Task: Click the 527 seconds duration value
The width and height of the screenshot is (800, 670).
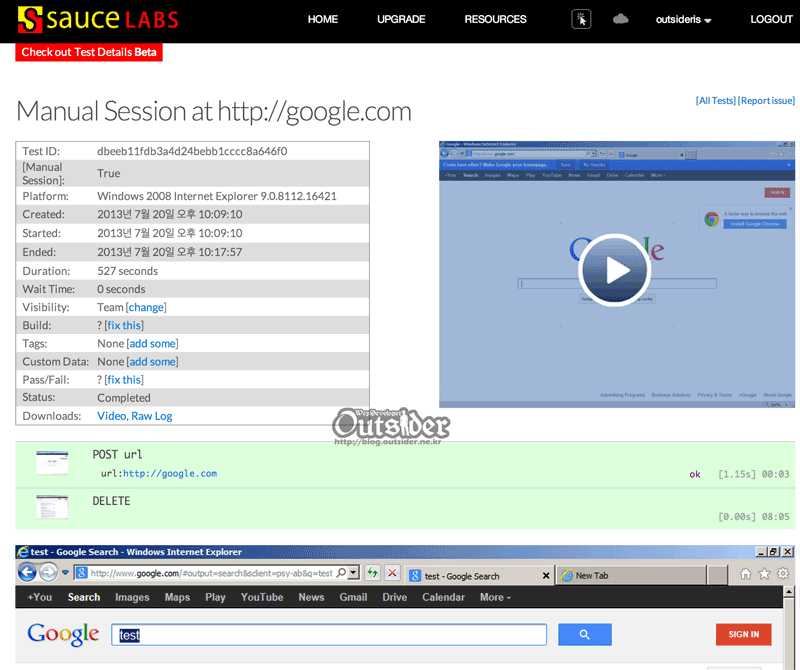Action: pos(128,271)
